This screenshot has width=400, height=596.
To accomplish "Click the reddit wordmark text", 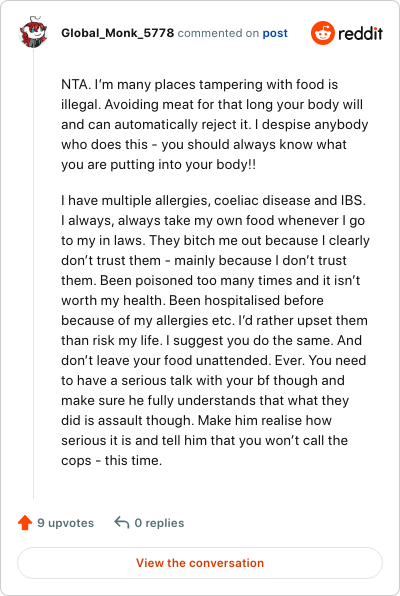I will click(360, 33).
